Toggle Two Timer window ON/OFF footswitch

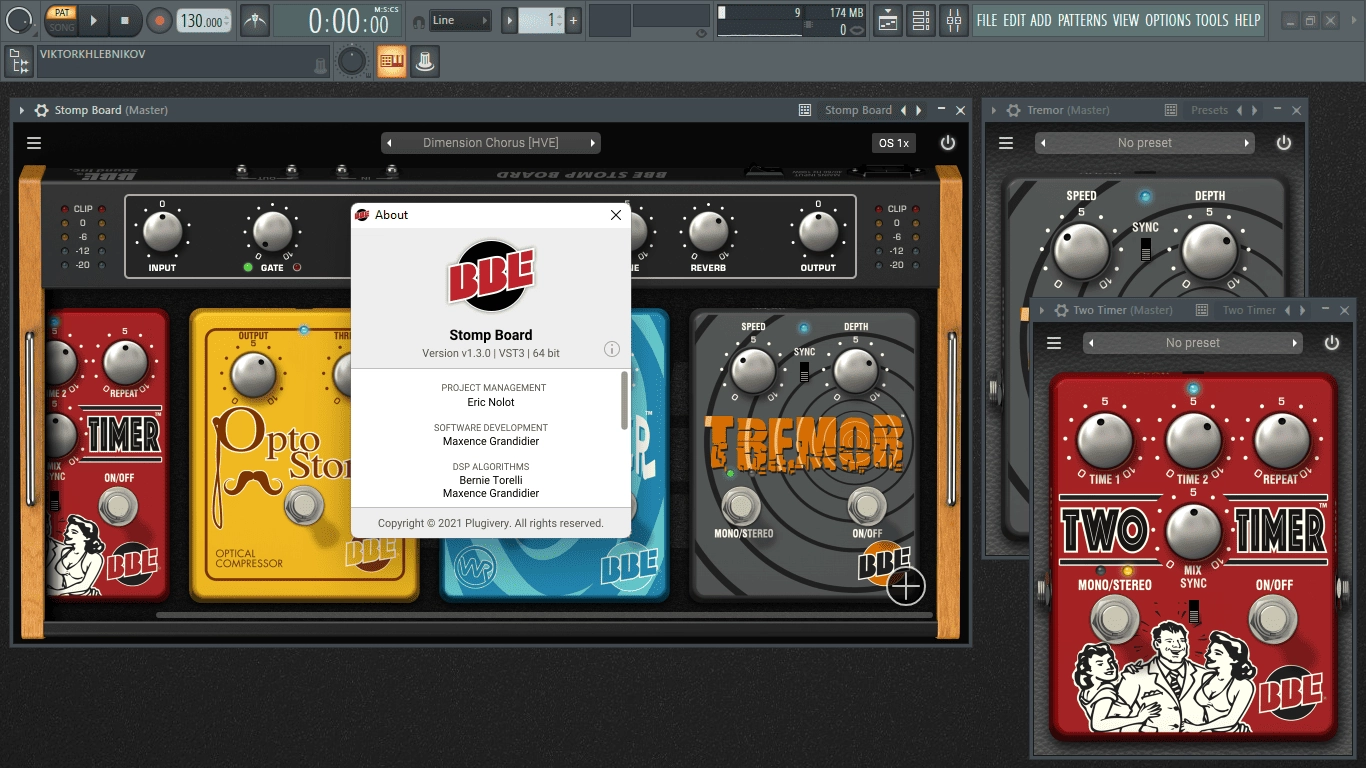(1272, 620)
